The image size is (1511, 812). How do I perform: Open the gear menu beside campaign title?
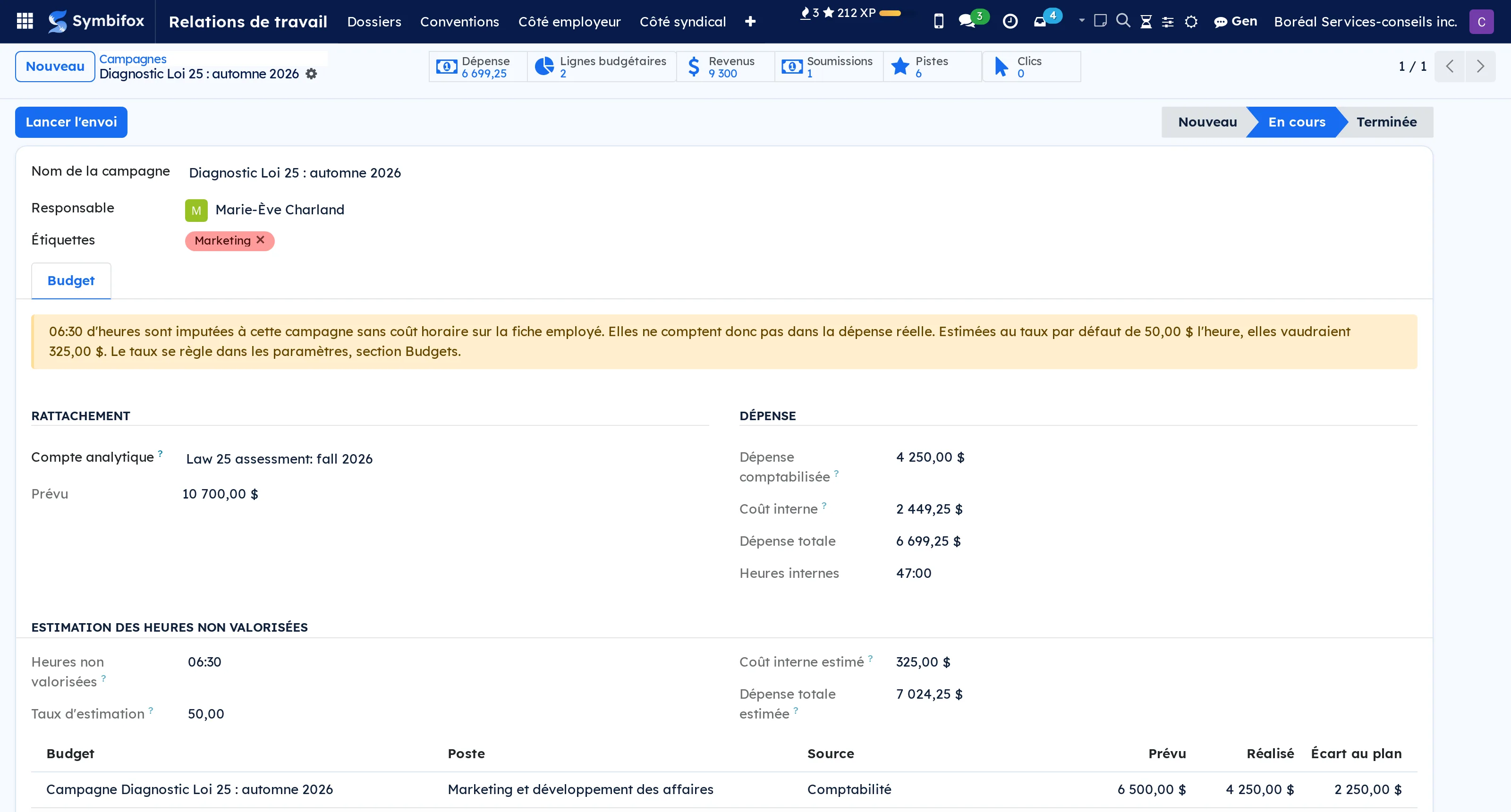point(312,74)
